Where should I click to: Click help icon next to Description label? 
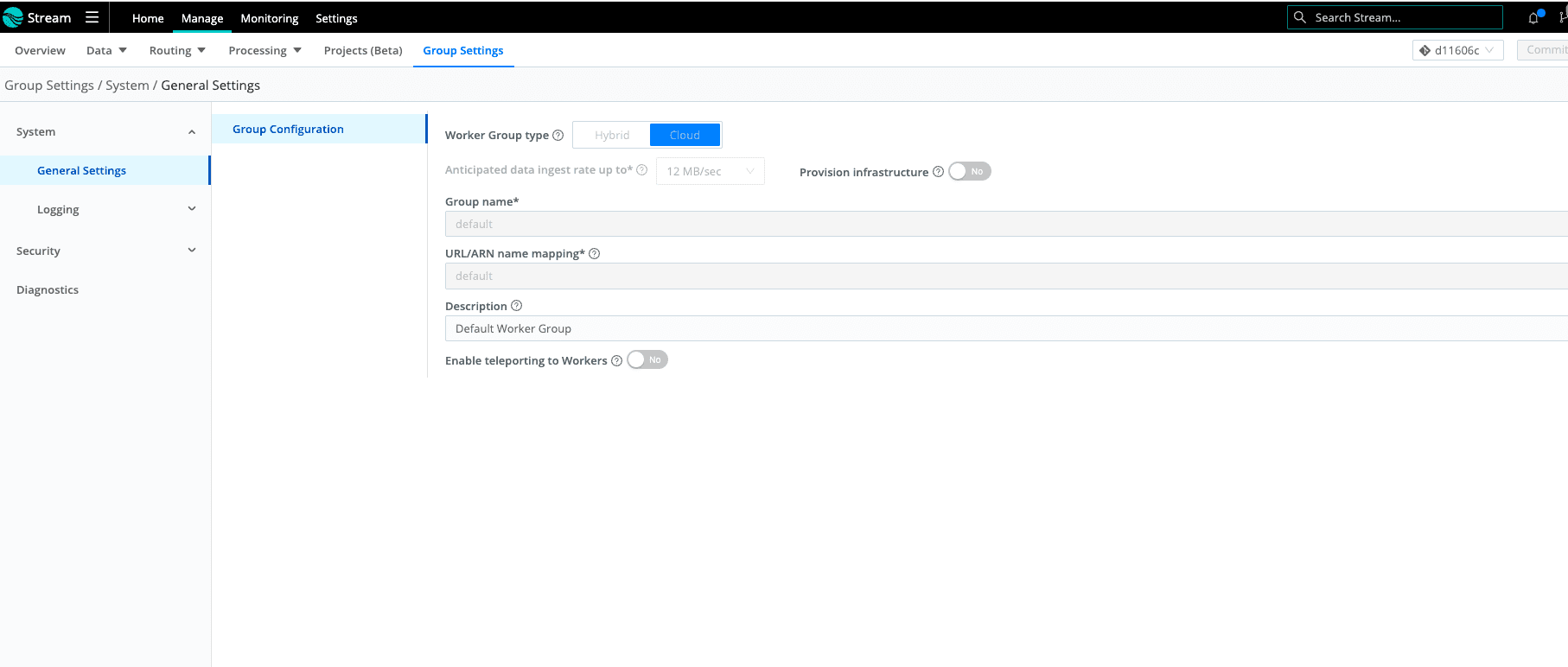click(x=517, y=306)
